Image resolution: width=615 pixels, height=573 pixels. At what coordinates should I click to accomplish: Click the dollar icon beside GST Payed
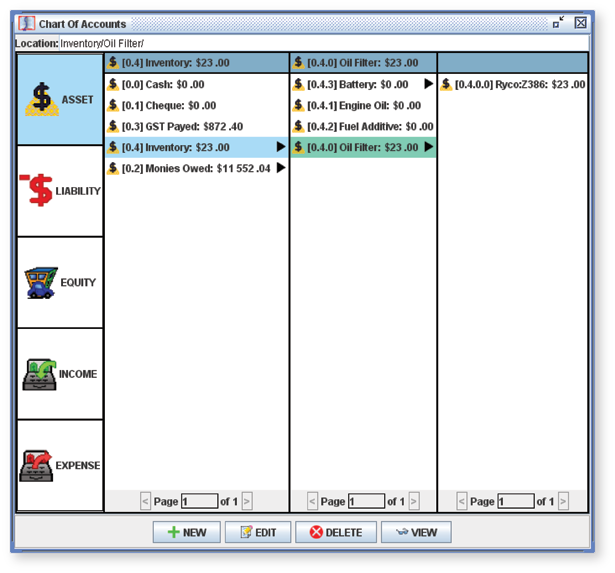[113, 126]
